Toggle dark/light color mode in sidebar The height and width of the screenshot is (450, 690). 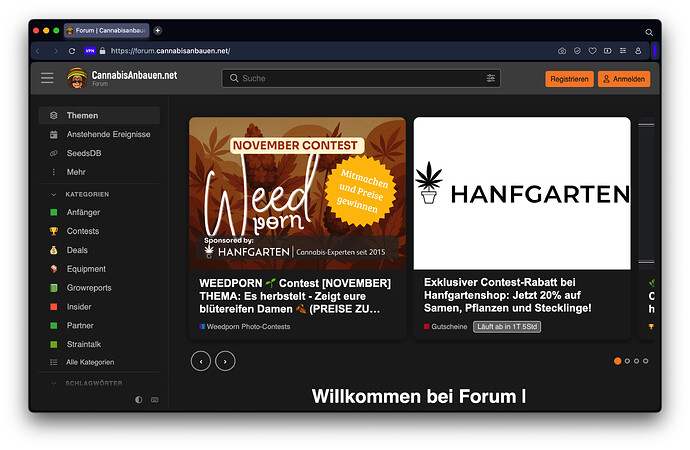139,399
